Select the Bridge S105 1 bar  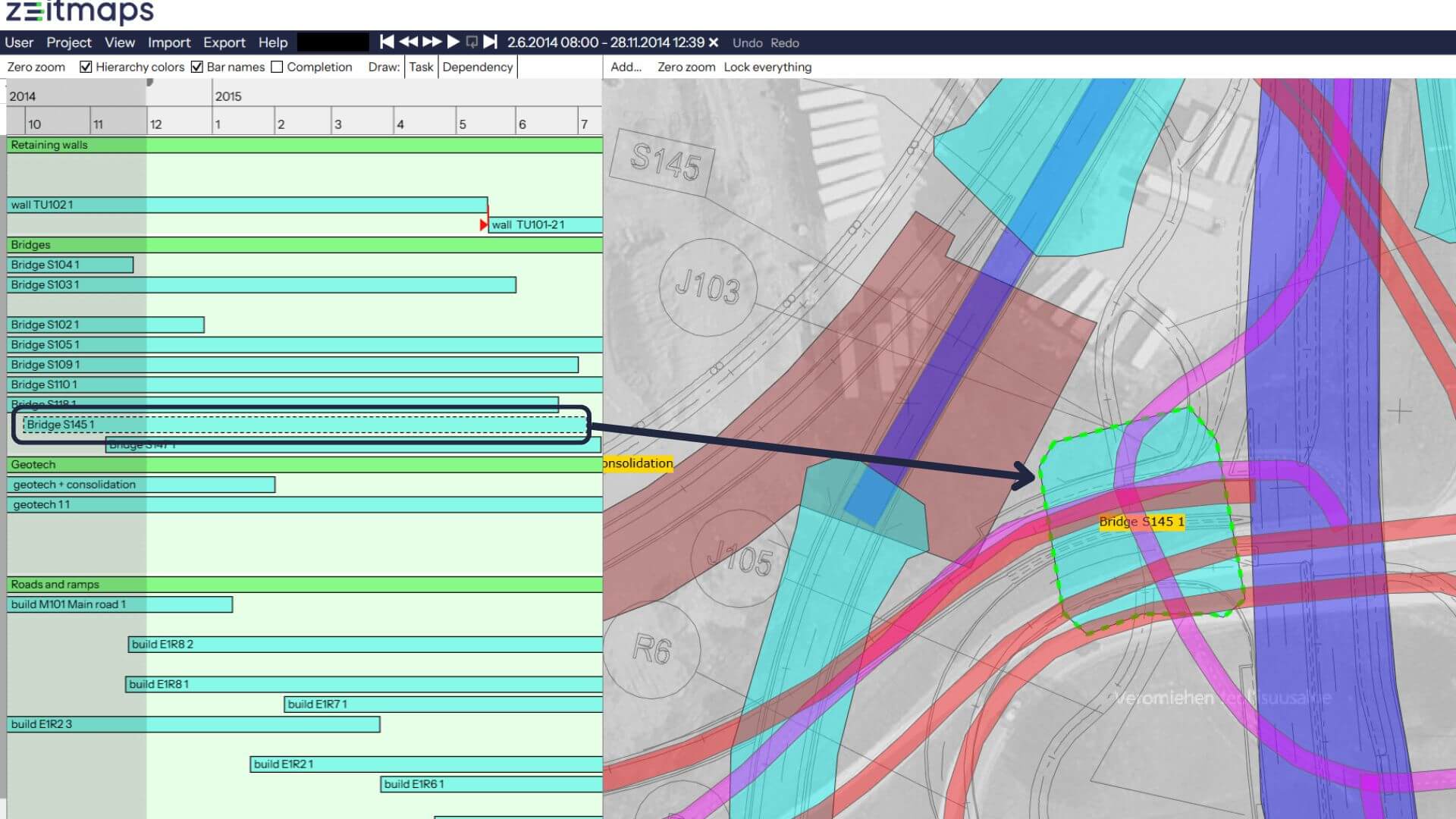click(x=305, y=345)
